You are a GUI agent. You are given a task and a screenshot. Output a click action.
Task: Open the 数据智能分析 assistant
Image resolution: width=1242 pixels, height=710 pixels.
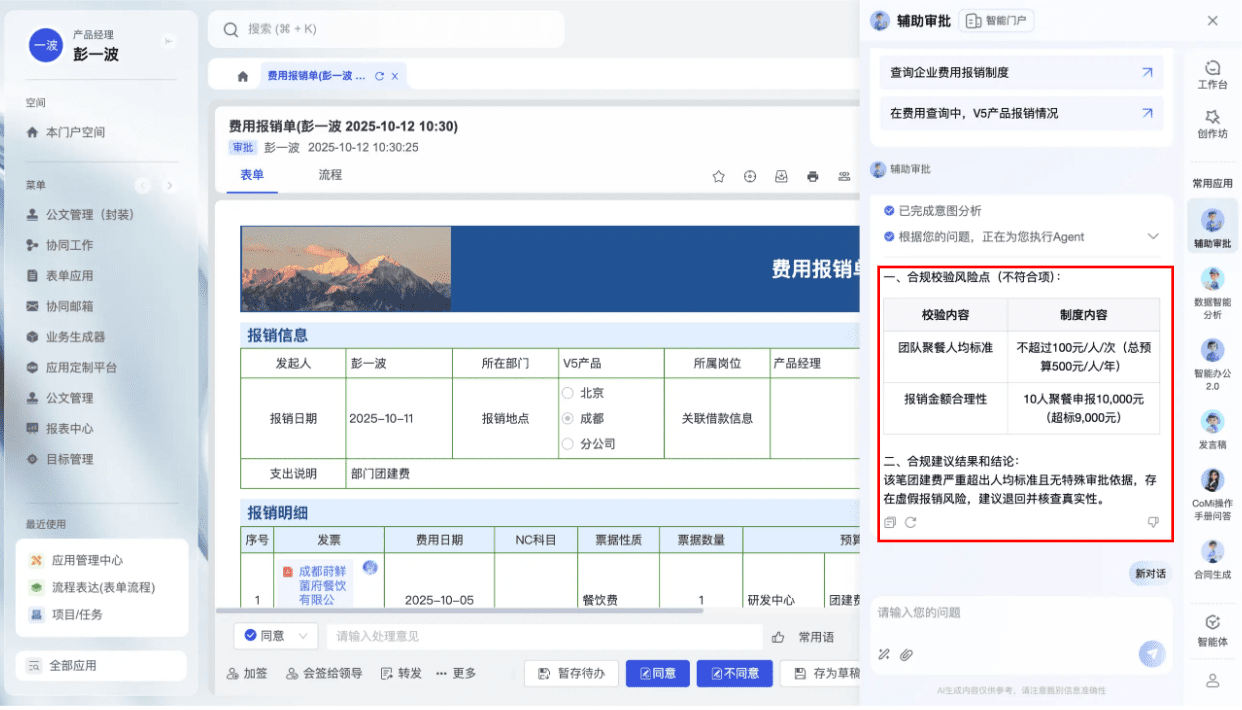[x=1212, y=294]
